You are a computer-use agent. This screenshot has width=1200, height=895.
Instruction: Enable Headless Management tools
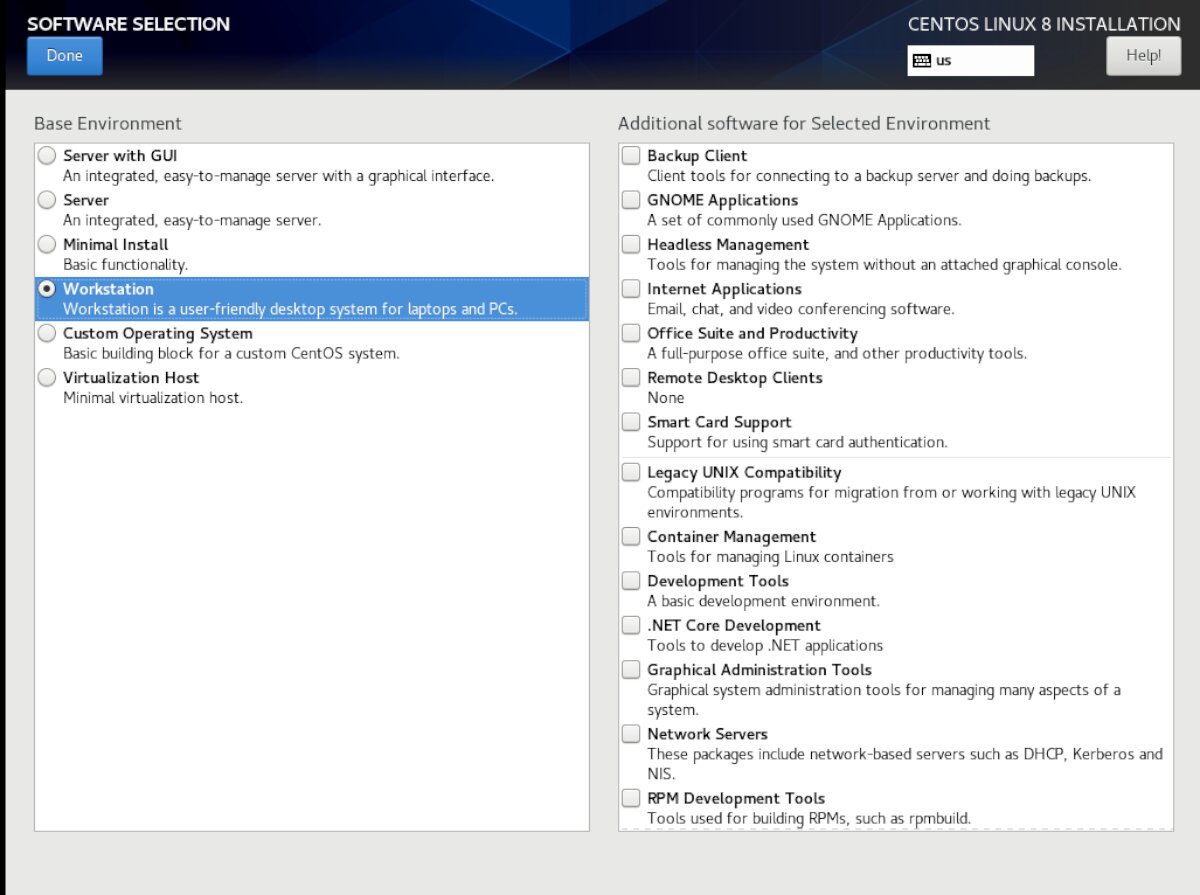click(x=631, y=243)
